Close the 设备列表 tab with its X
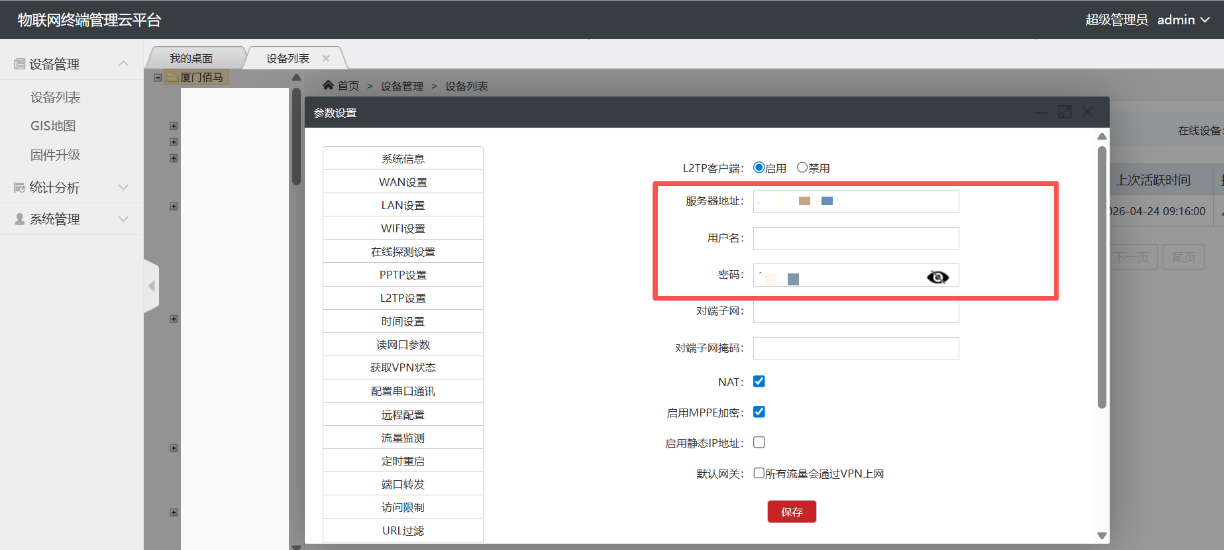The width and height of the screenshot is (1224, 550). point(326,58)
